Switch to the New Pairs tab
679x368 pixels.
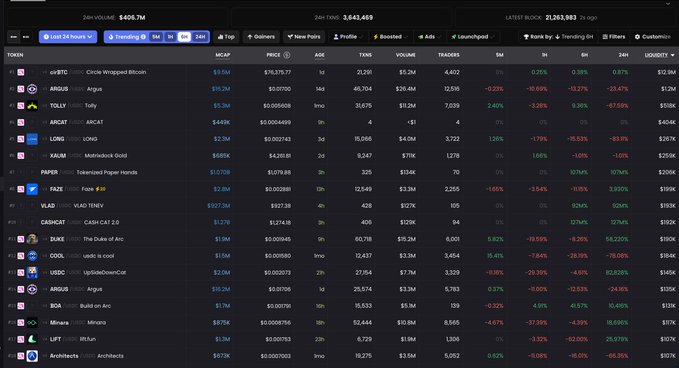[304, 37]
